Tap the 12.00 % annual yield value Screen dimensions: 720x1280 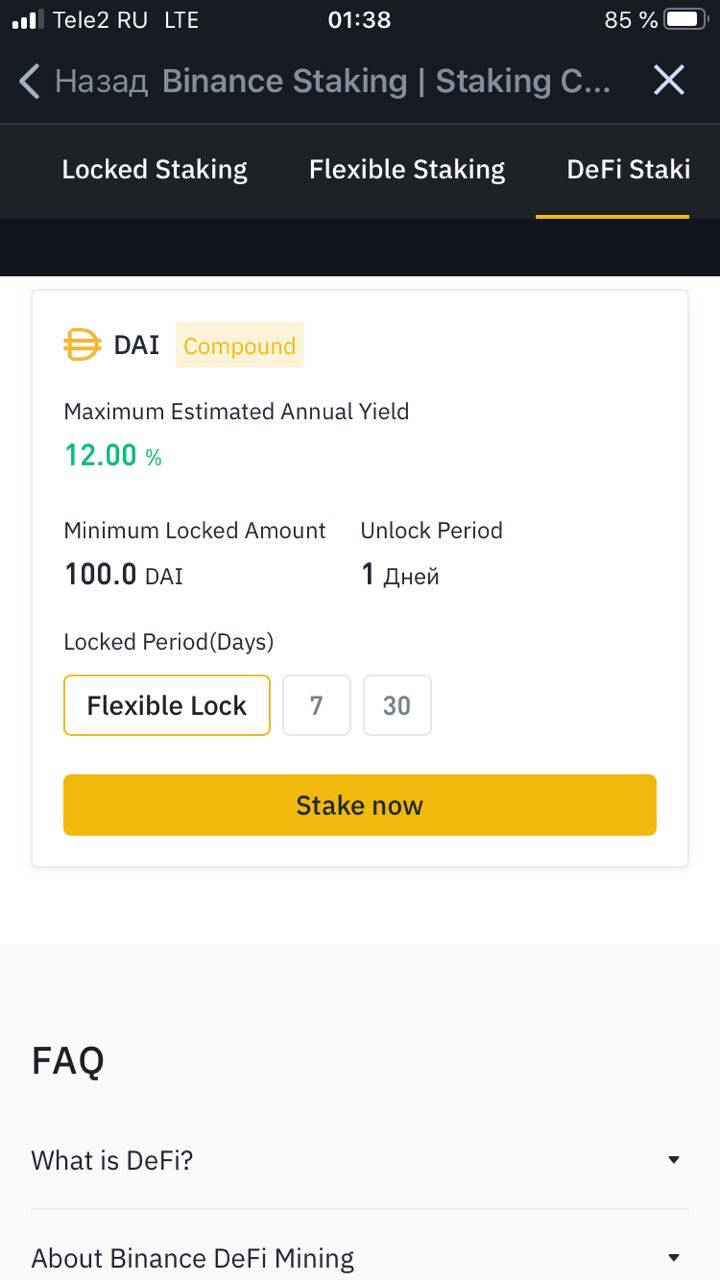click(113, 455)
